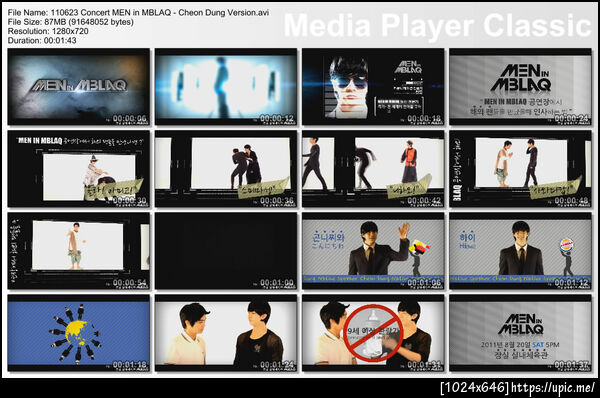Select the frame thumbnail at 00:00:30
Viewport: 600px width, 398px height.
tap(78, 169)
